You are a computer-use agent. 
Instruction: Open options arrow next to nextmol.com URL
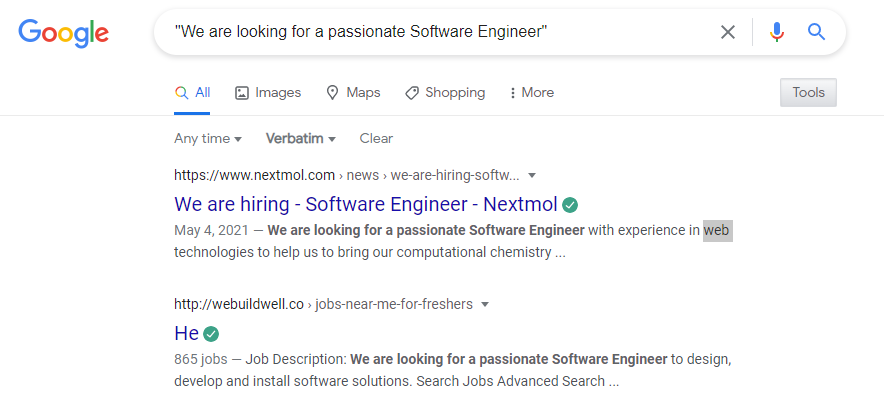532,175
